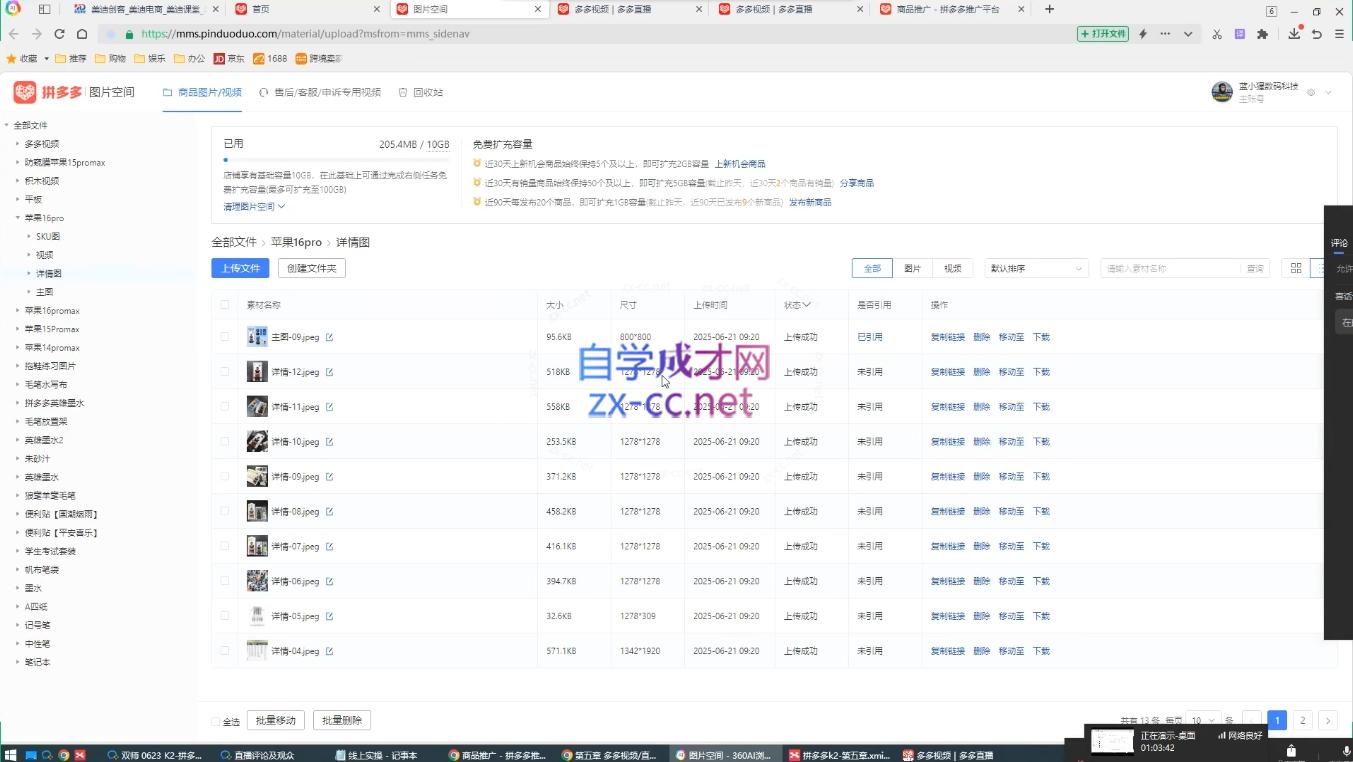Open the scissors screenshot tool in toolbar
The image size is (1353, 762).
point(1217,34)
